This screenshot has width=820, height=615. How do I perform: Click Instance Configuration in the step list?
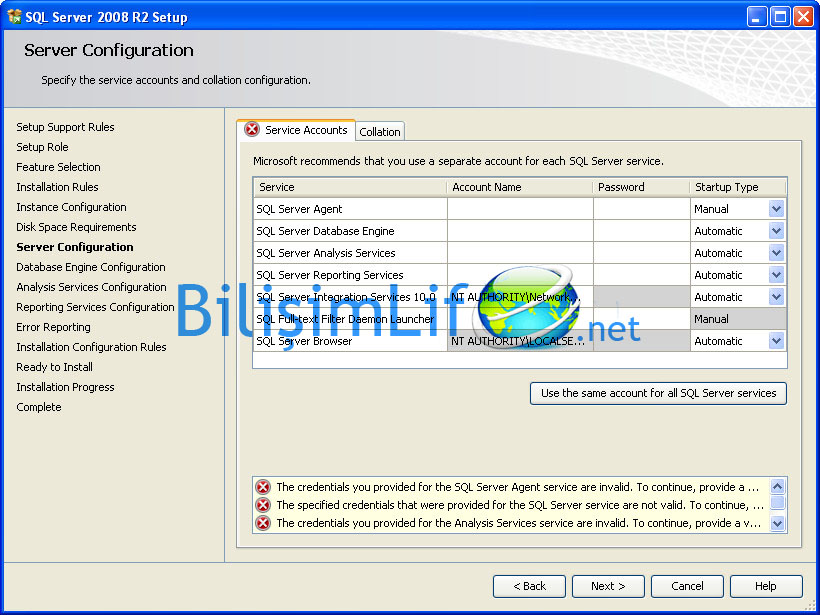[72, 207]
